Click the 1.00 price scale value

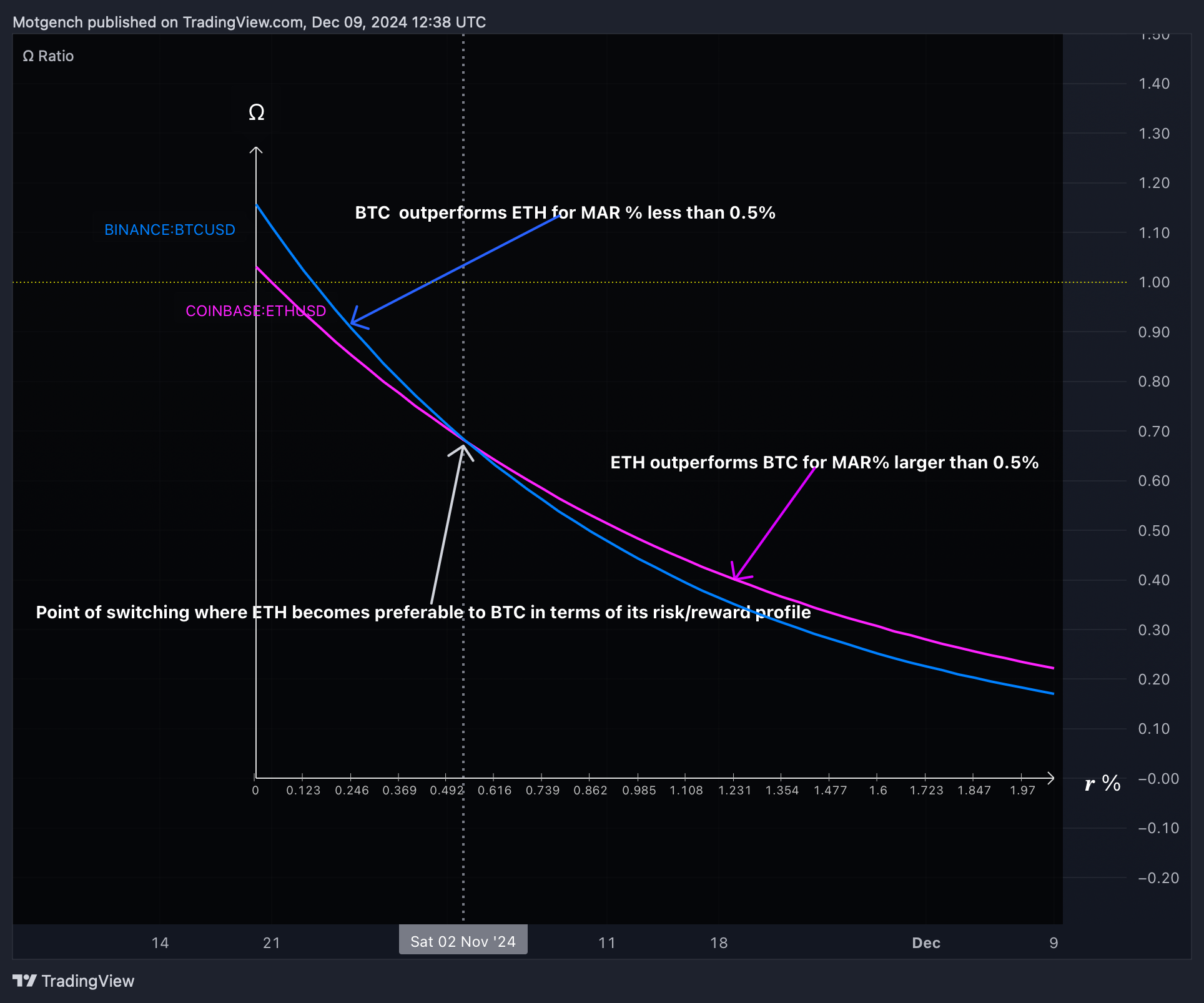point(1154,282)
